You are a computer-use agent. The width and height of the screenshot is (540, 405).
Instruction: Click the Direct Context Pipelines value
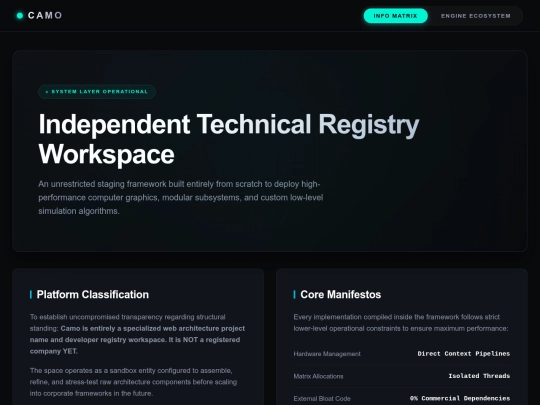[x=464, y=354]
